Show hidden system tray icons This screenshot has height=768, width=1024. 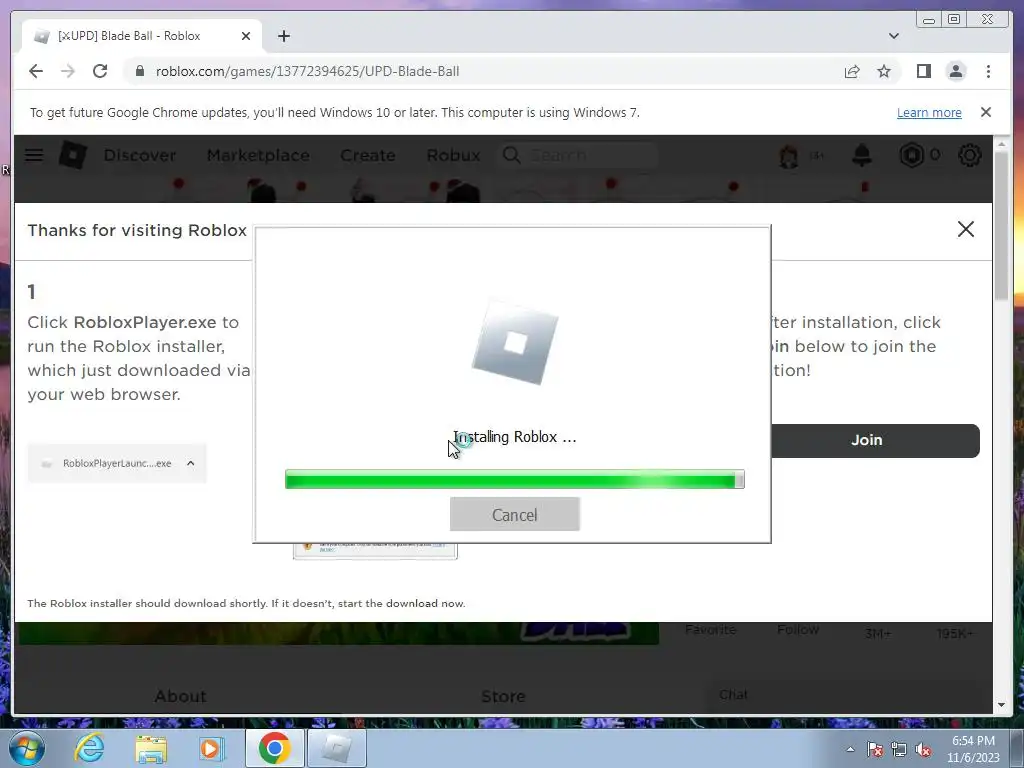850,749
